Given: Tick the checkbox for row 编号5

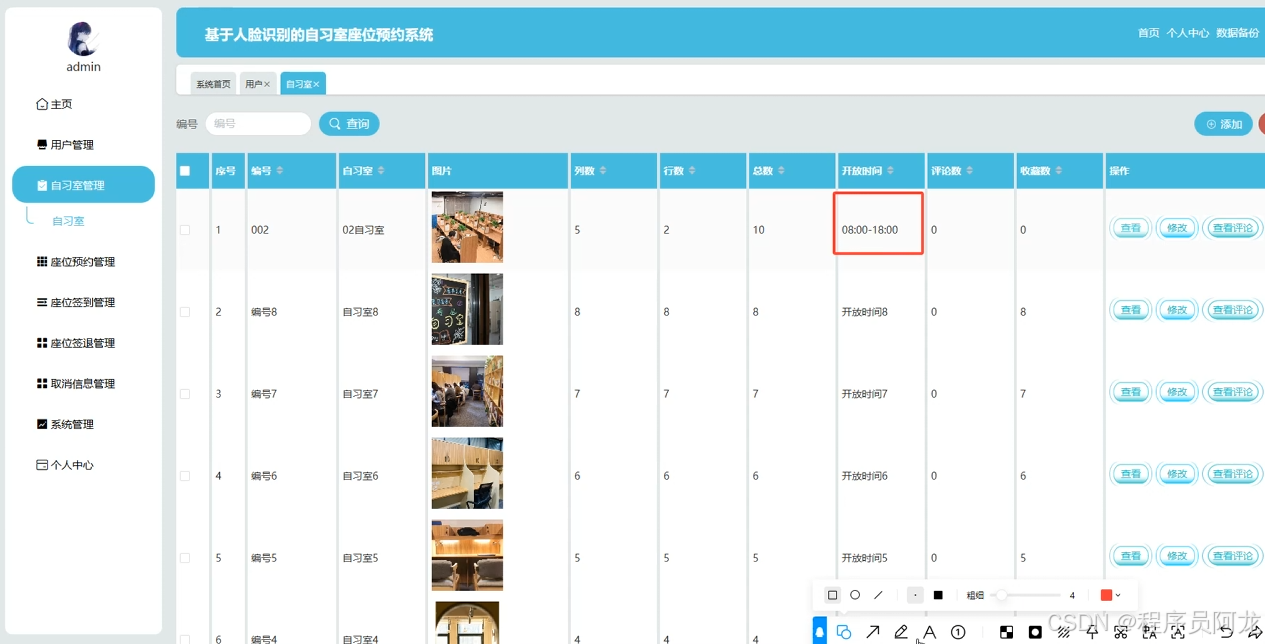Looking at the screenshot, I should (184, 558).
